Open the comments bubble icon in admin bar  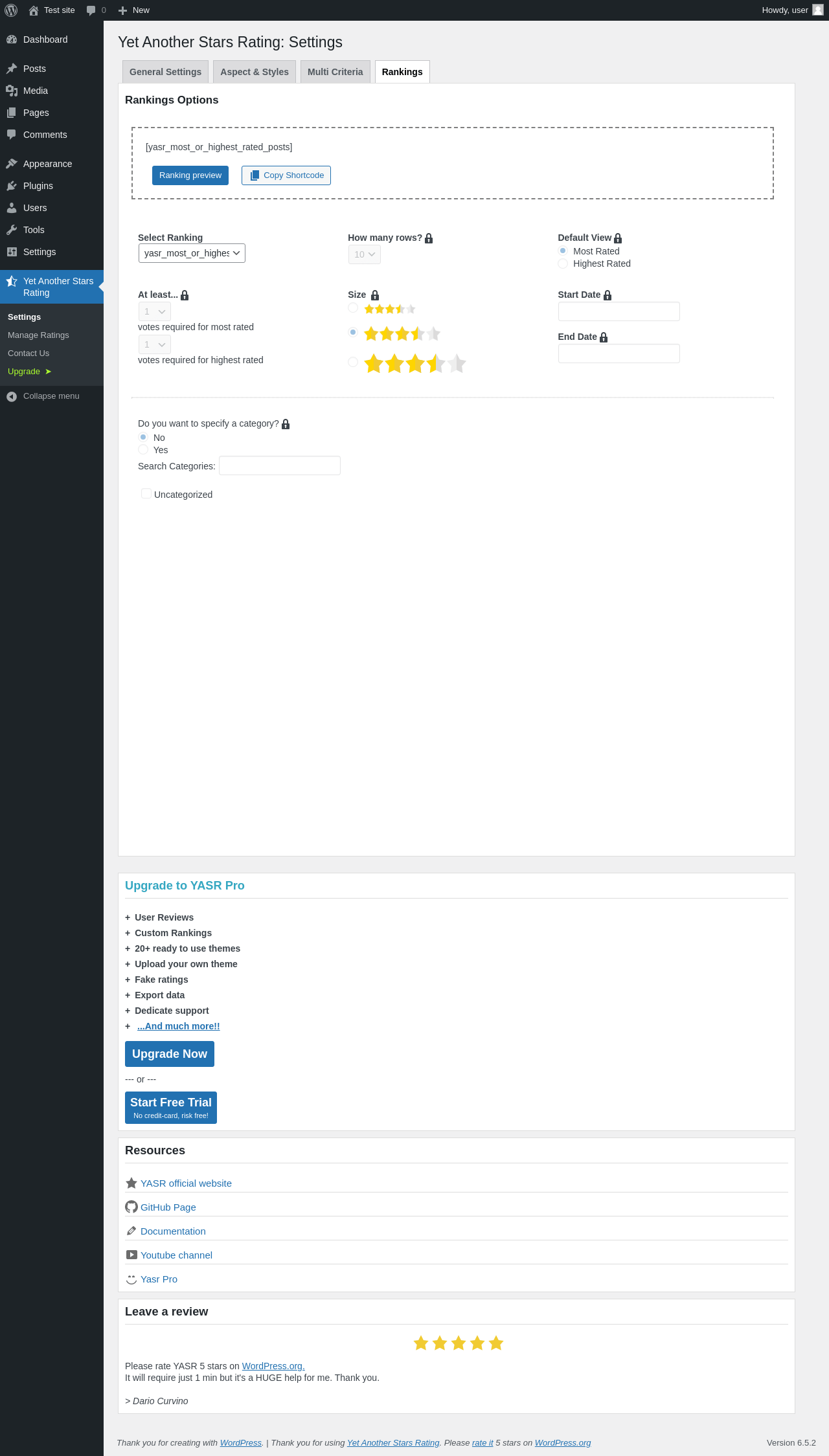pyautogui.click(x=91, y=10)
